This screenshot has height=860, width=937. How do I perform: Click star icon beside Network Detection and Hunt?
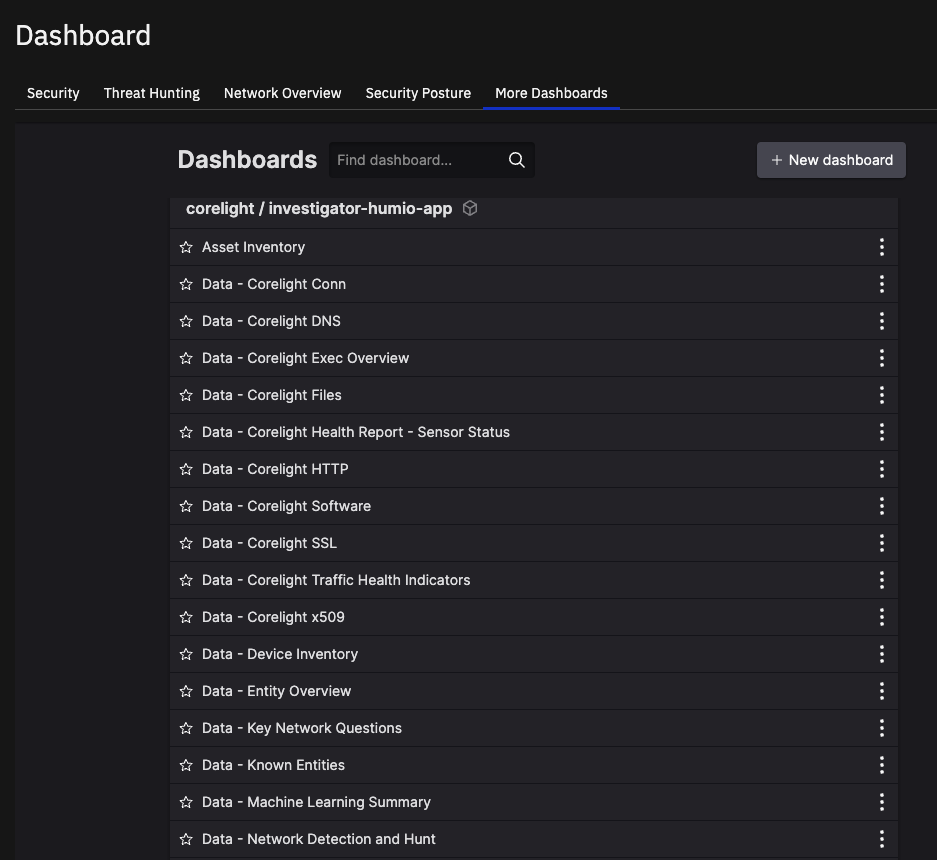pos(186,840)
